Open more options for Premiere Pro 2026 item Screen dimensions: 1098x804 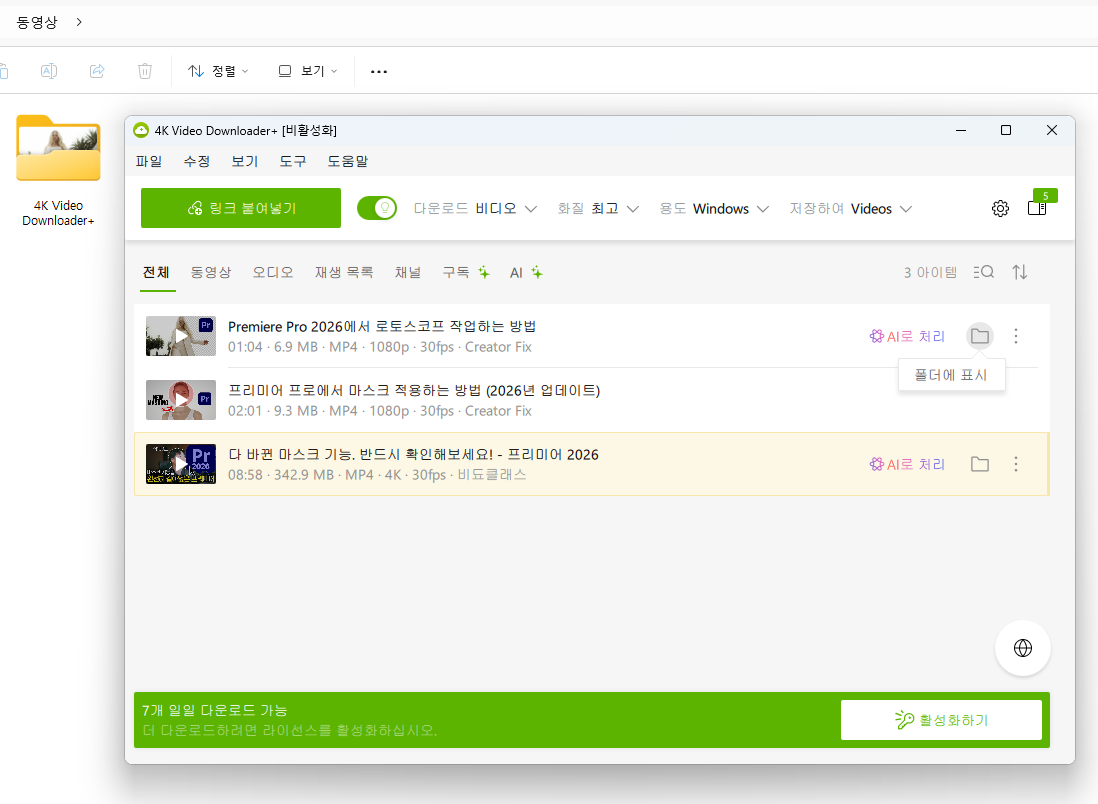point(1016,336)
